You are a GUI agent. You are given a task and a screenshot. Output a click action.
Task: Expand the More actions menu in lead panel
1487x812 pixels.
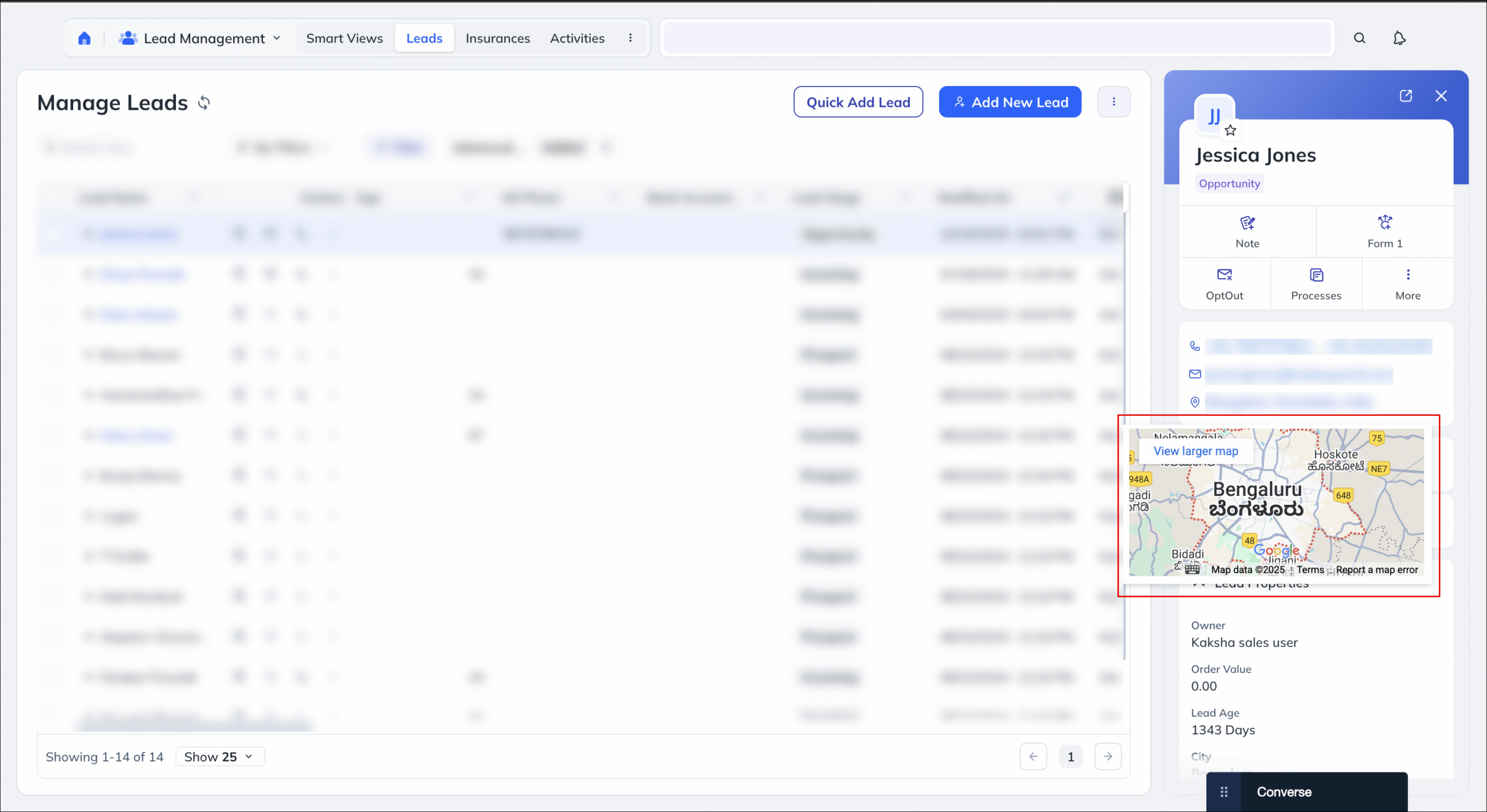pos(1407,283)
